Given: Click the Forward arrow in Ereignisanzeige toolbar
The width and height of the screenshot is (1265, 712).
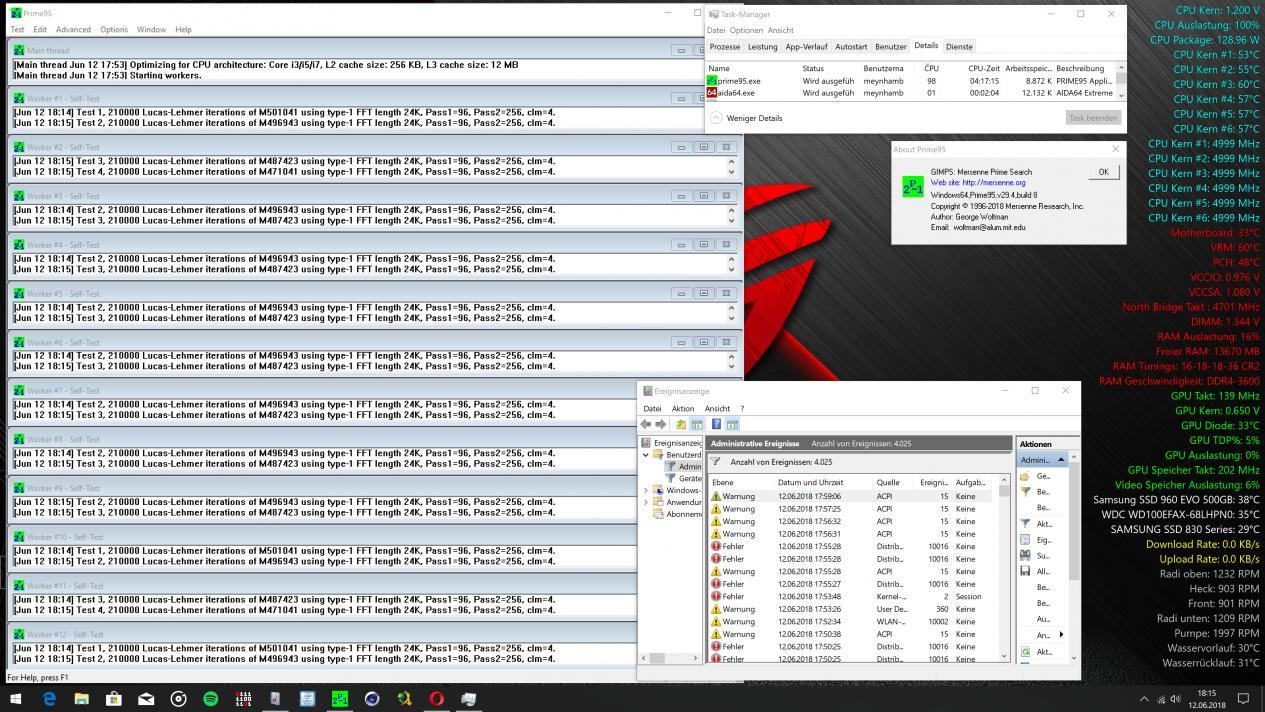Looking at the screenshot, I should [660, 424].
